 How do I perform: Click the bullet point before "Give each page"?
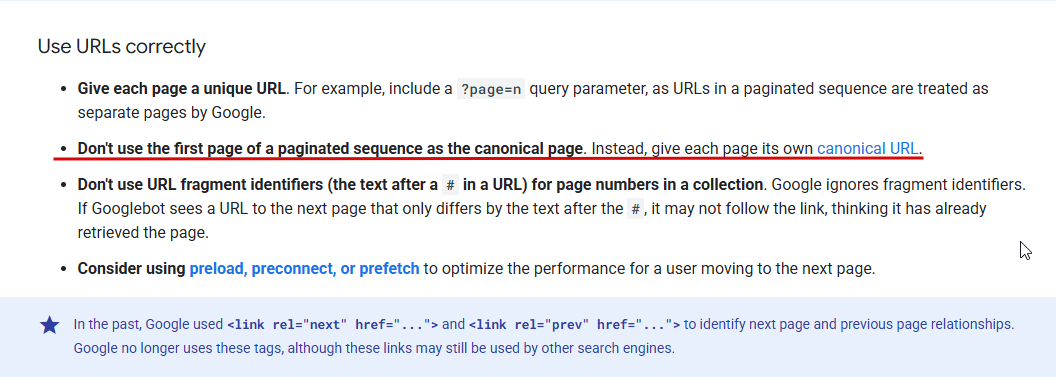pyautogui.click(x=63, y=89)
